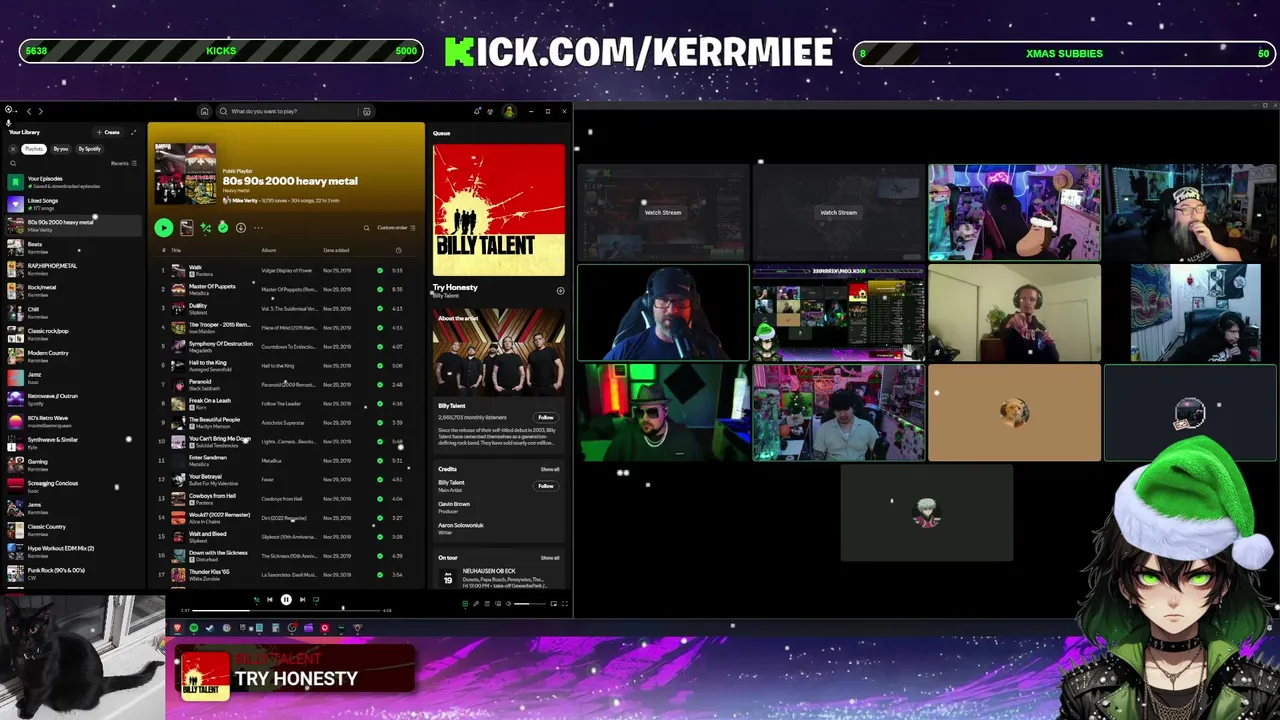
Task: Select the Master Of Puppets track row
Action: [285, 289]
